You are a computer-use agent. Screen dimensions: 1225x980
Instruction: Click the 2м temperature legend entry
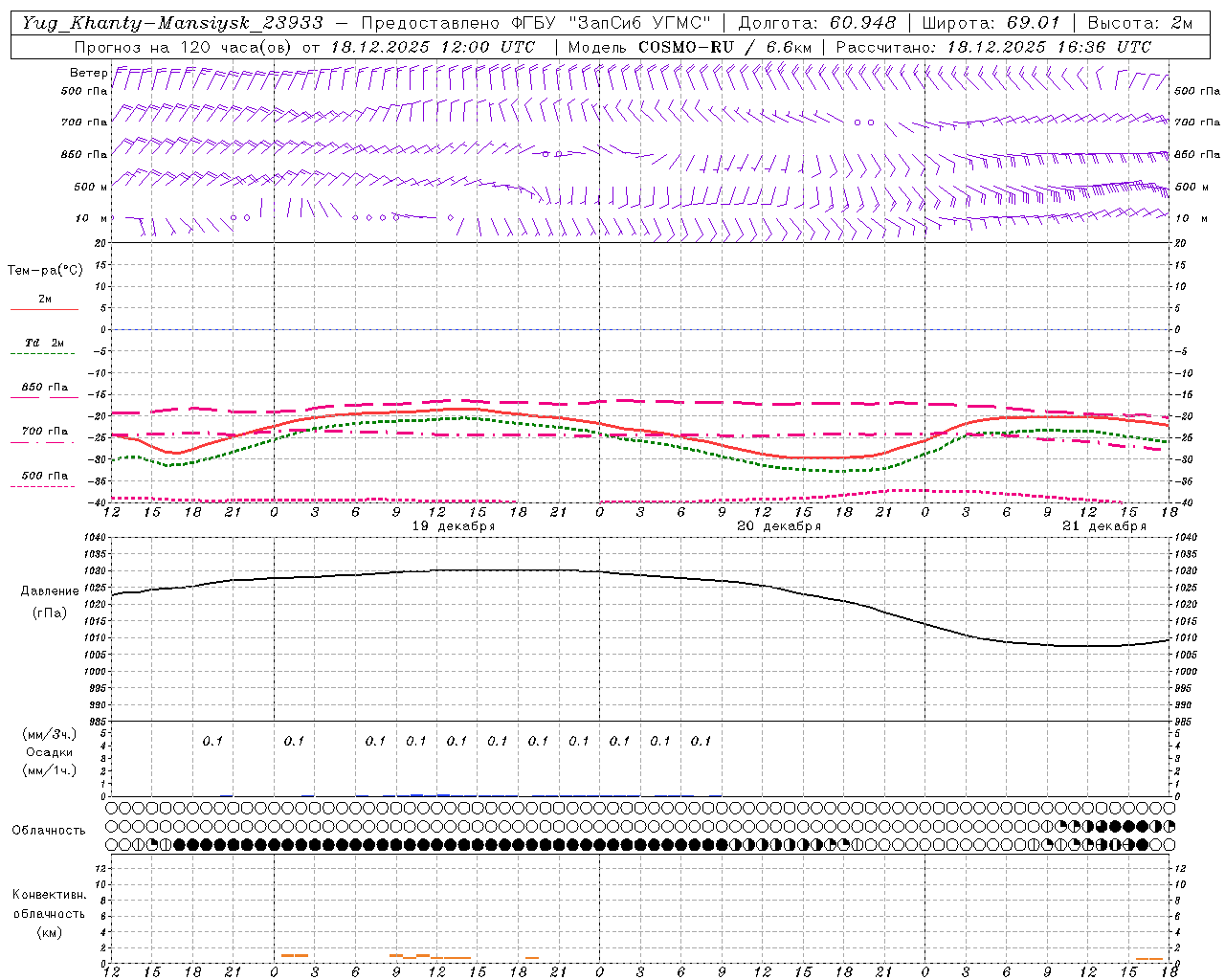click(x=45, y=299)
